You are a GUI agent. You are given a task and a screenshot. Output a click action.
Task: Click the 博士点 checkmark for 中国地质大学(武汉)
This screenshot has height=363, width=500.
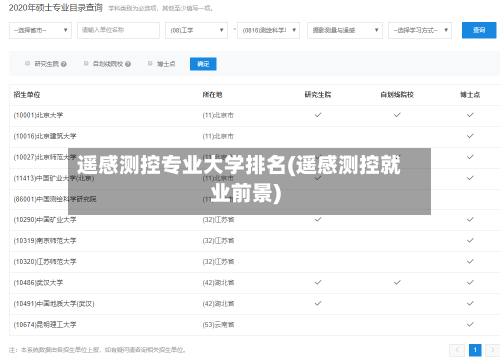click(470, 303)
